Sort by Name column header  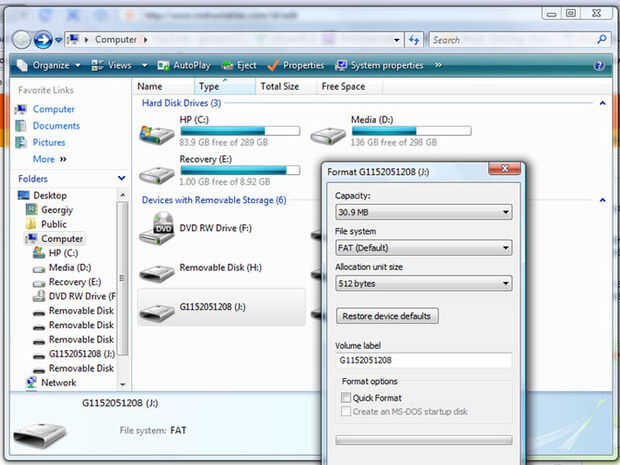click(163, 86)
